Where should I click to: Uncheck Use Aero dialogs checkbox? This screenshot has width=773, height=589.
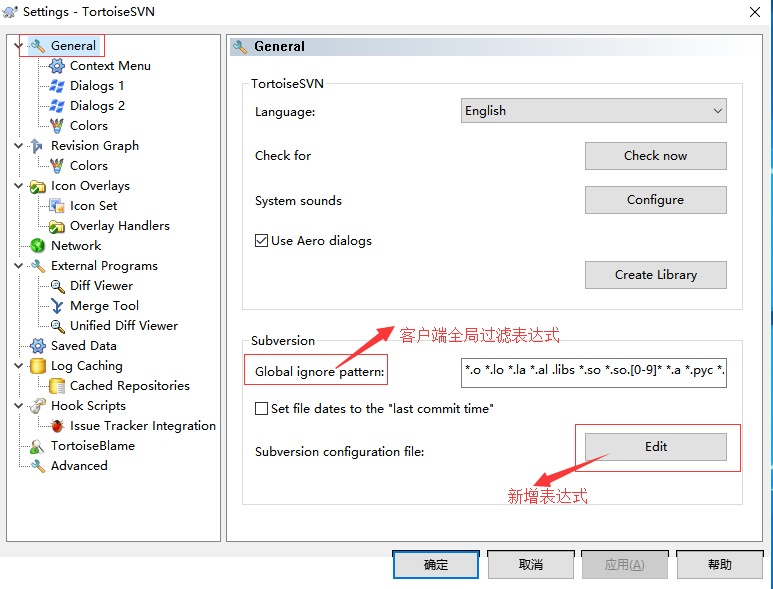(x=261, y=241)
